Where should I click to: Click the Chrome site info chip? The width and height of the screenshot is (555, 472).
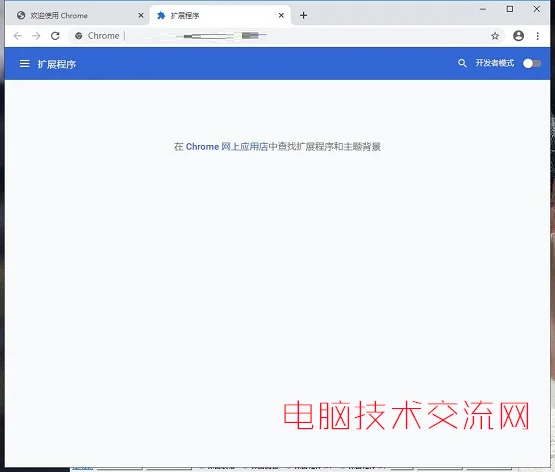(x=97, y=36)
